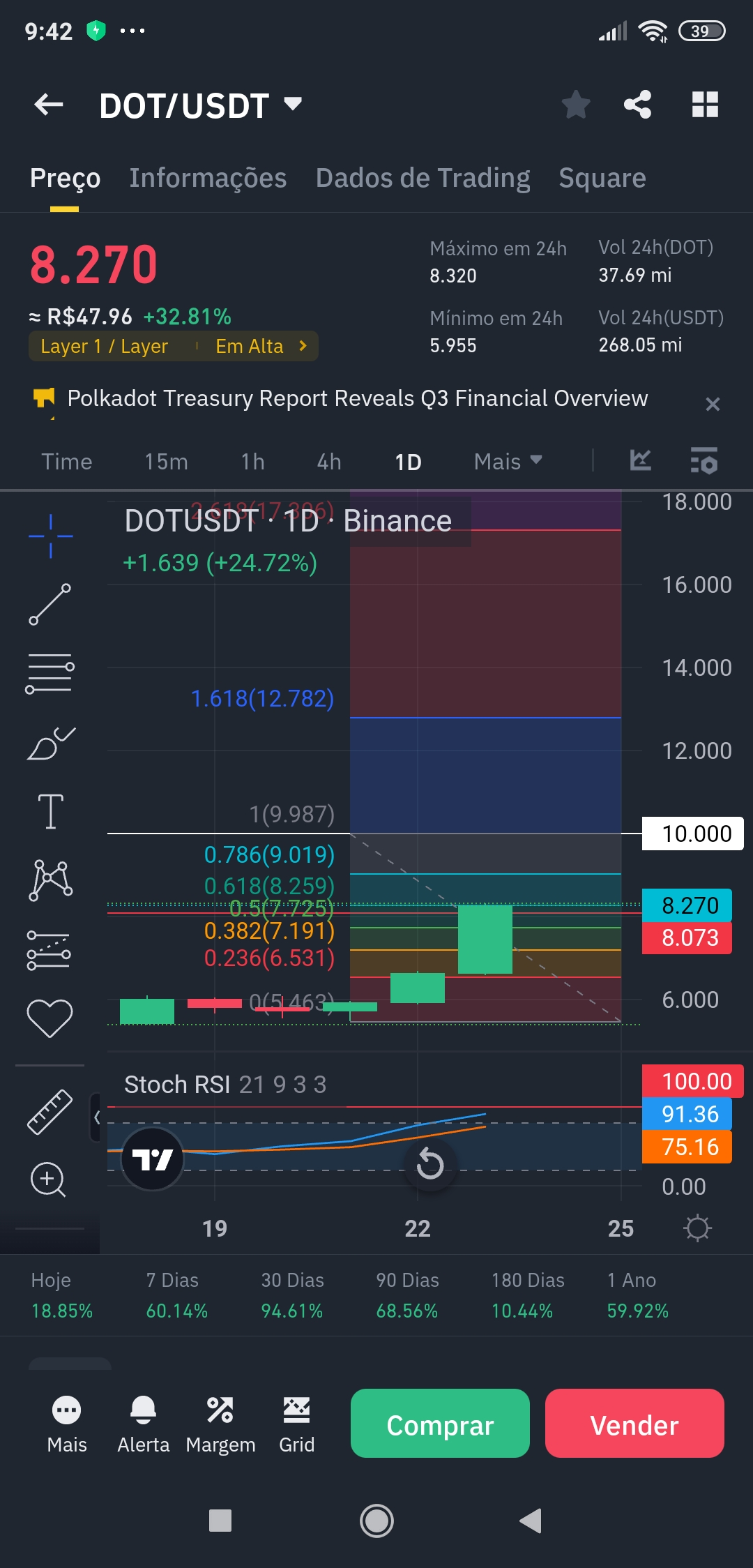753x1568 pixels.
Task: Collapse the drawing toolbar side handle
Action: [96, 1117]
